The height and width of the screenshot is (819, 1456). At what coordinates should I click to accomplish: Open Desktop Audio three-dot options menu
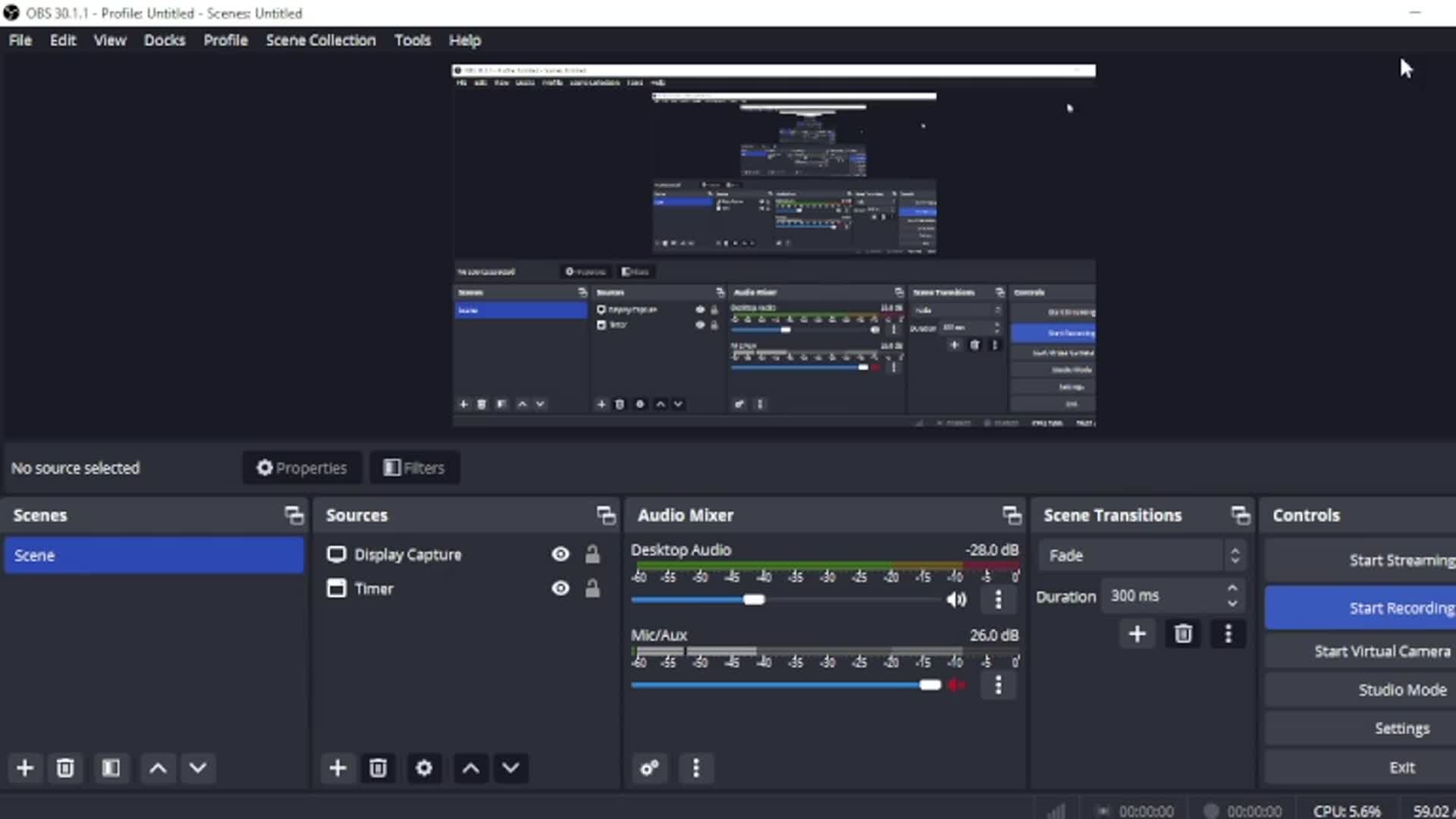[998, 600]
